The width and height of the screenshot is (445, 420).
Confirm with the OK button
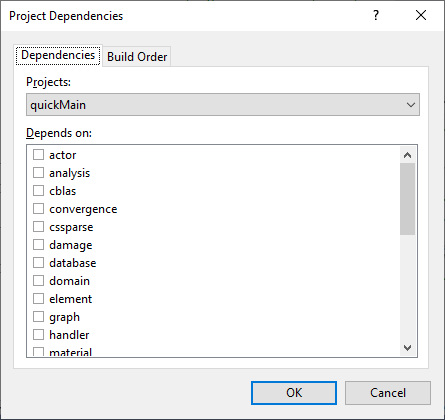point(294,393)
